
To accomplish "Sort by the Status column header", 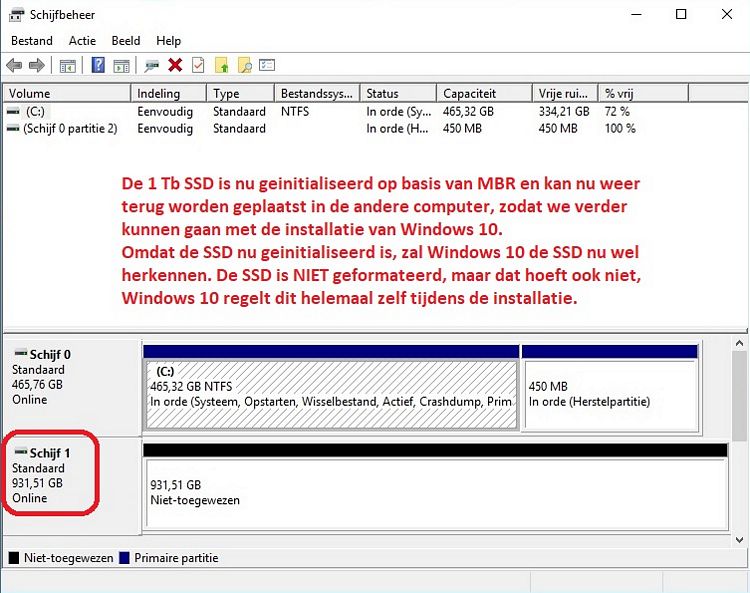I will 398,93.
